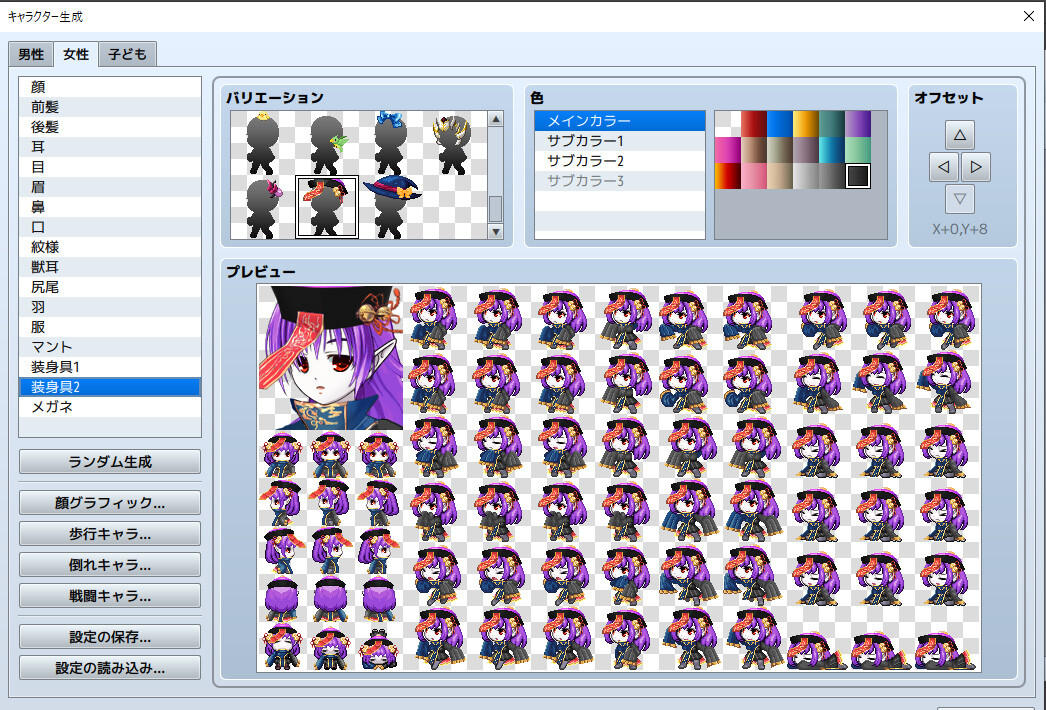
Task: Open the 設定の保存 dialog
Action: click(x=109, y=635)
